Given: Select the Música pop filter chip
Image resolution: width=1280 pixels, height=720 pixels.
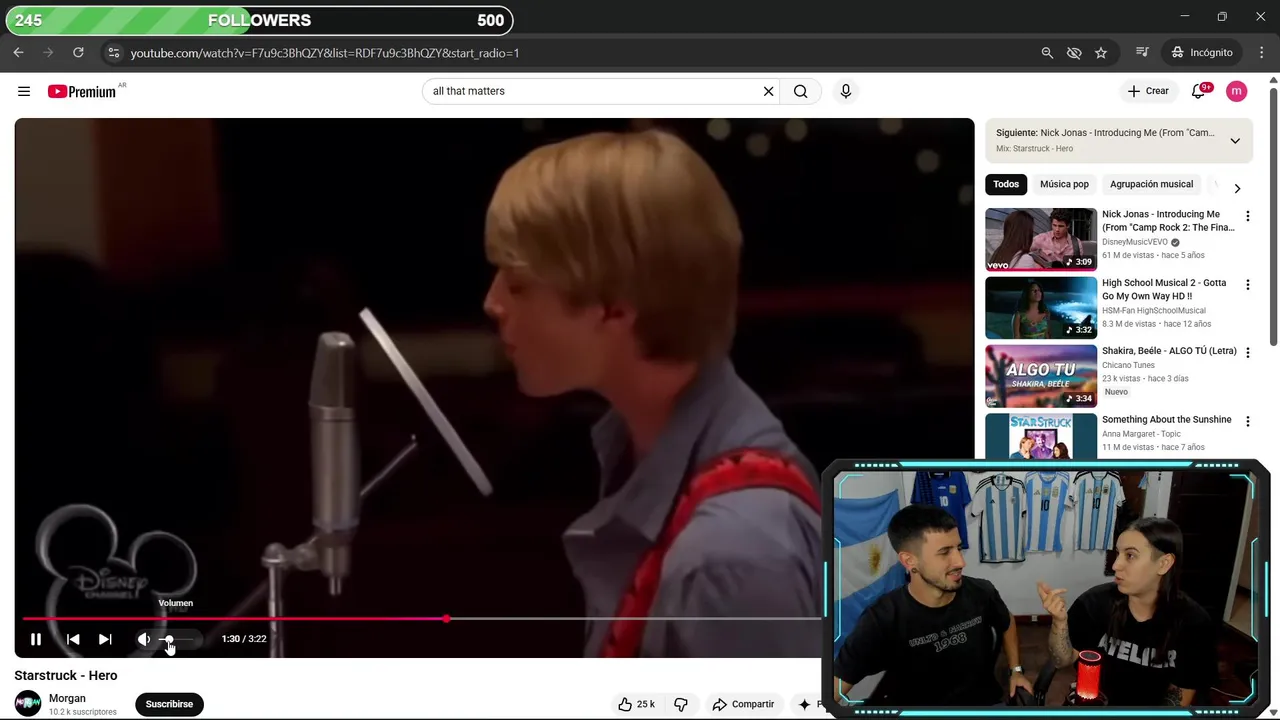Looking at the screenshot, I should tap(1064, 184).
